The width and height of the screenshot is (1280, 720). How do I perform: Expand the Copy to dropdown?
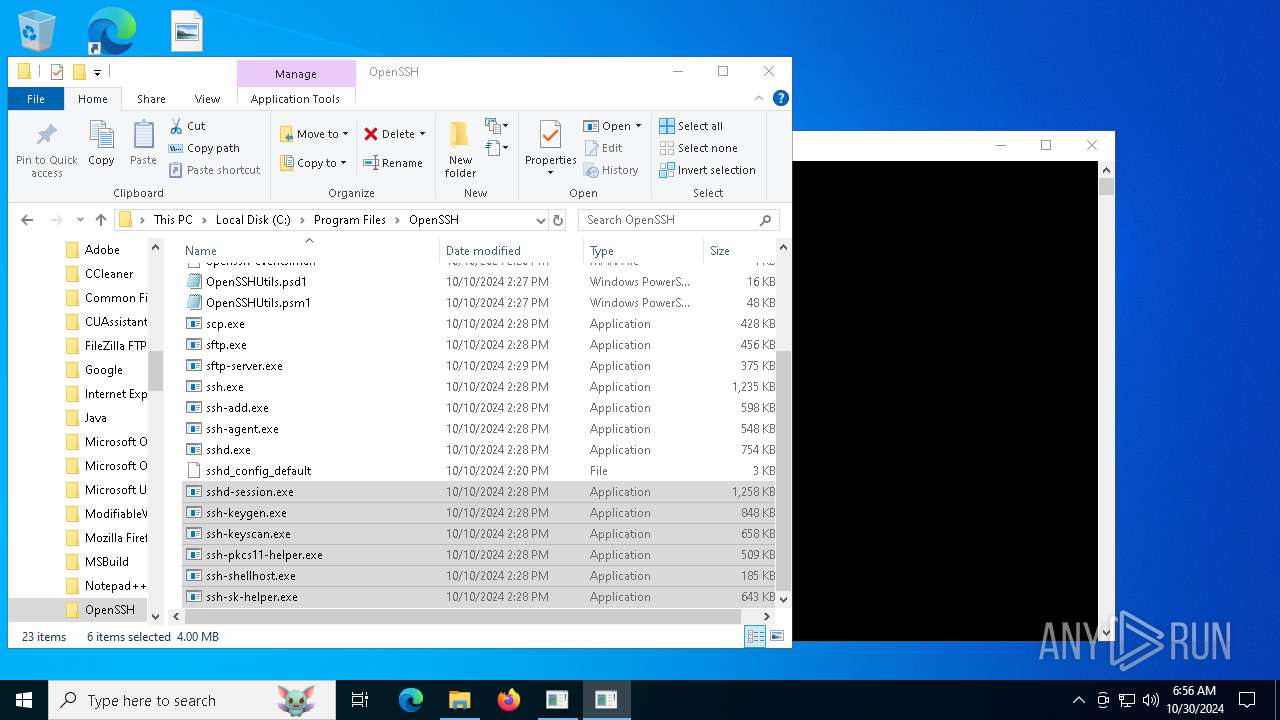point(343,163)
